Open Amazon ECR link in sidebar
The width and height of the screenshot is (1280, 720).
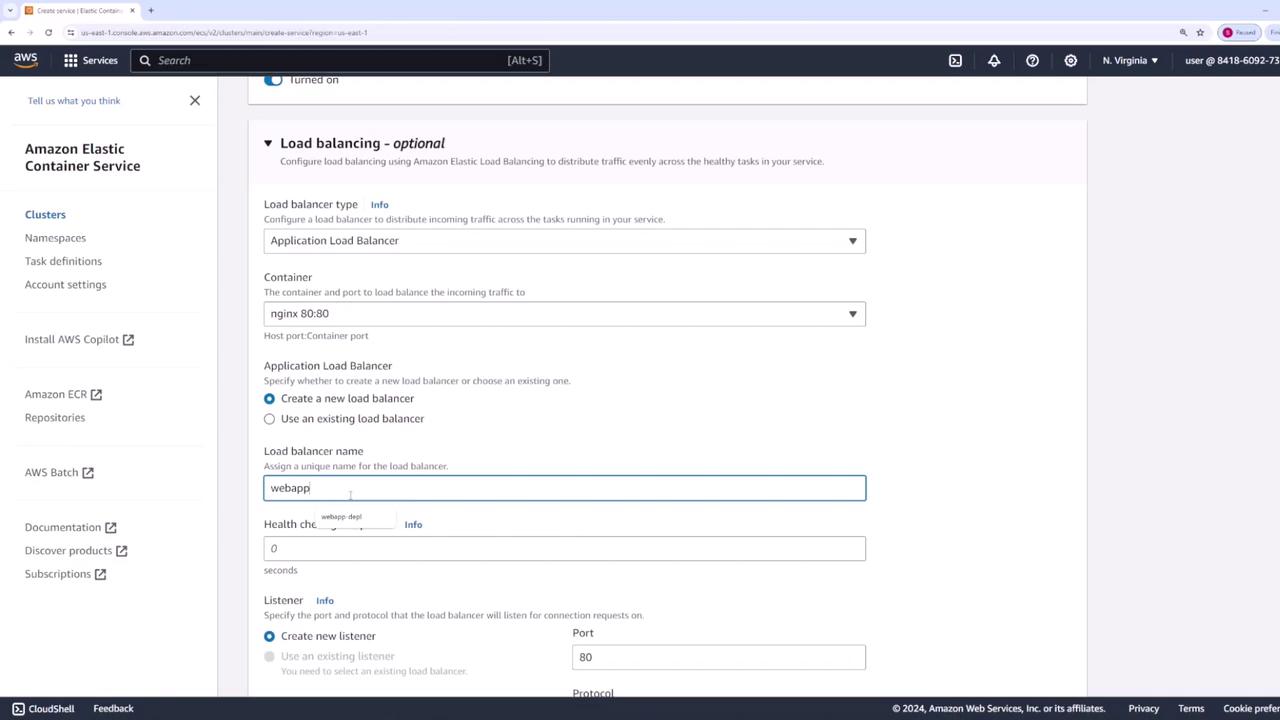click(56, 394)
